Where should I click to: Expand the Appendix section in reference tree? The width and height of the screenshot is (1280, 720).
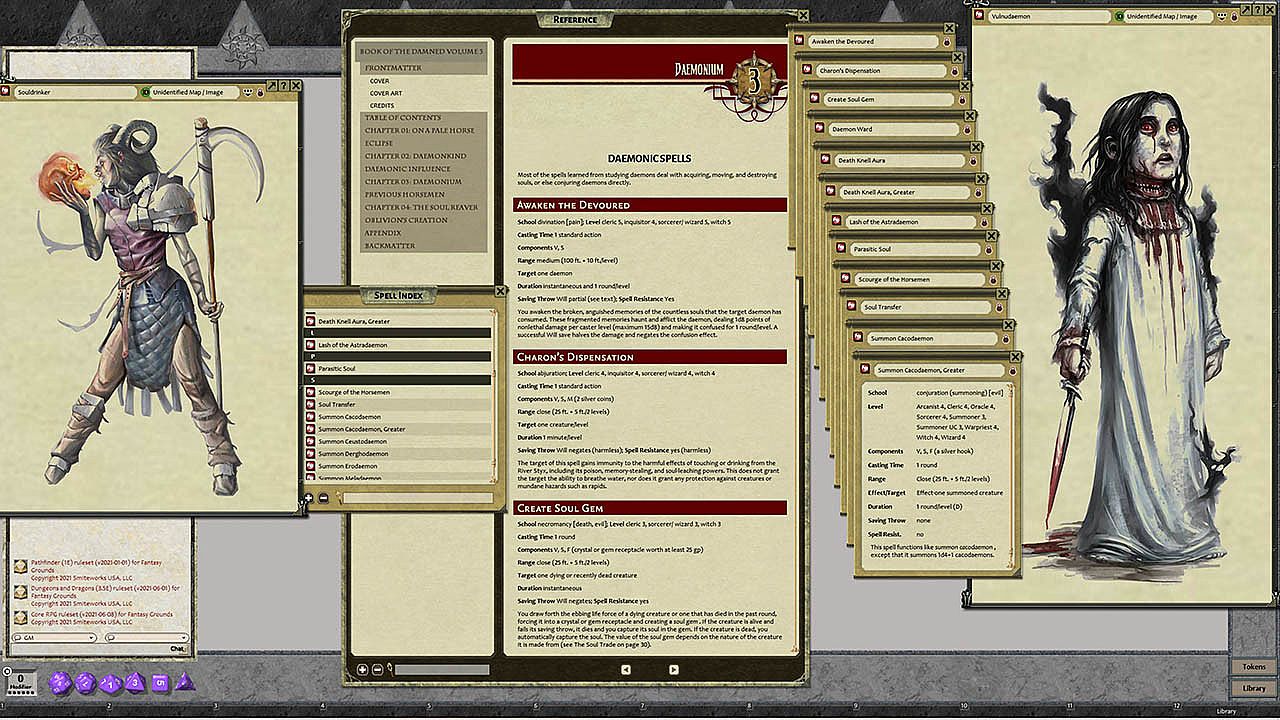coord(382,233)
